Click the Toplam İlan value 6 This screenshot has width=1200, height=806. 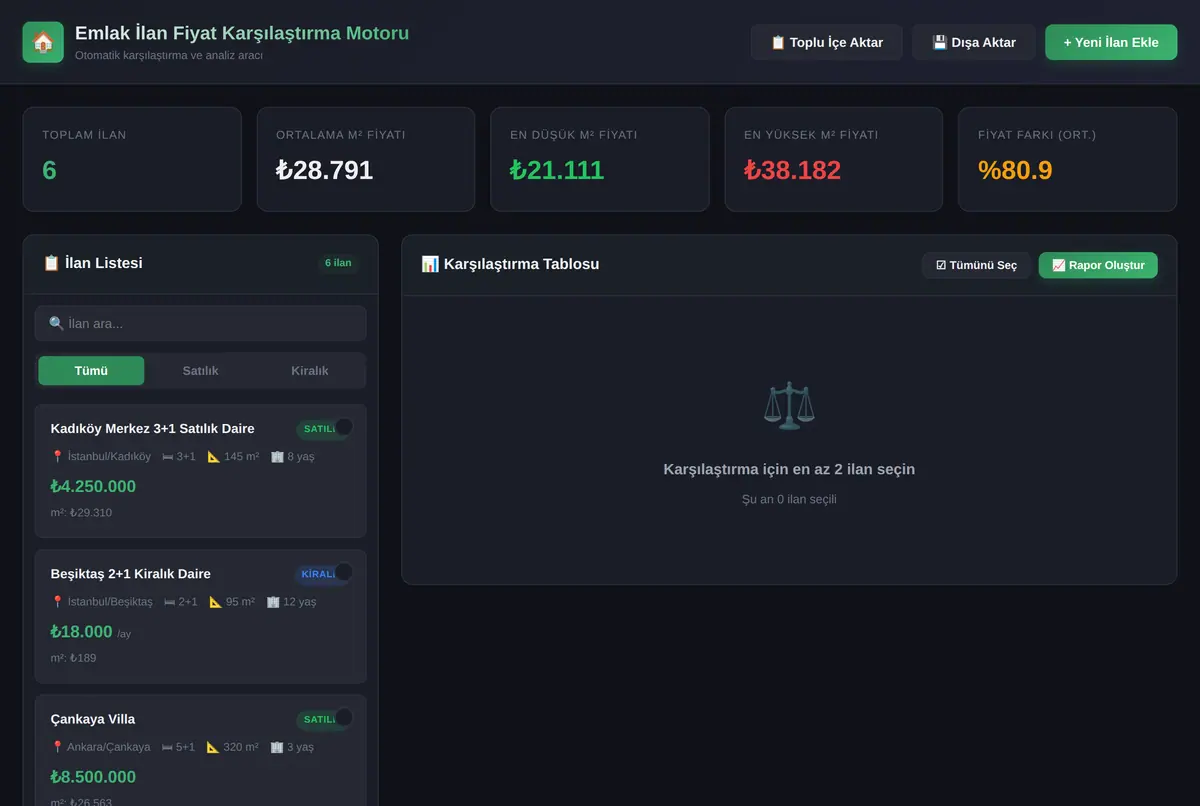[49, 170]
